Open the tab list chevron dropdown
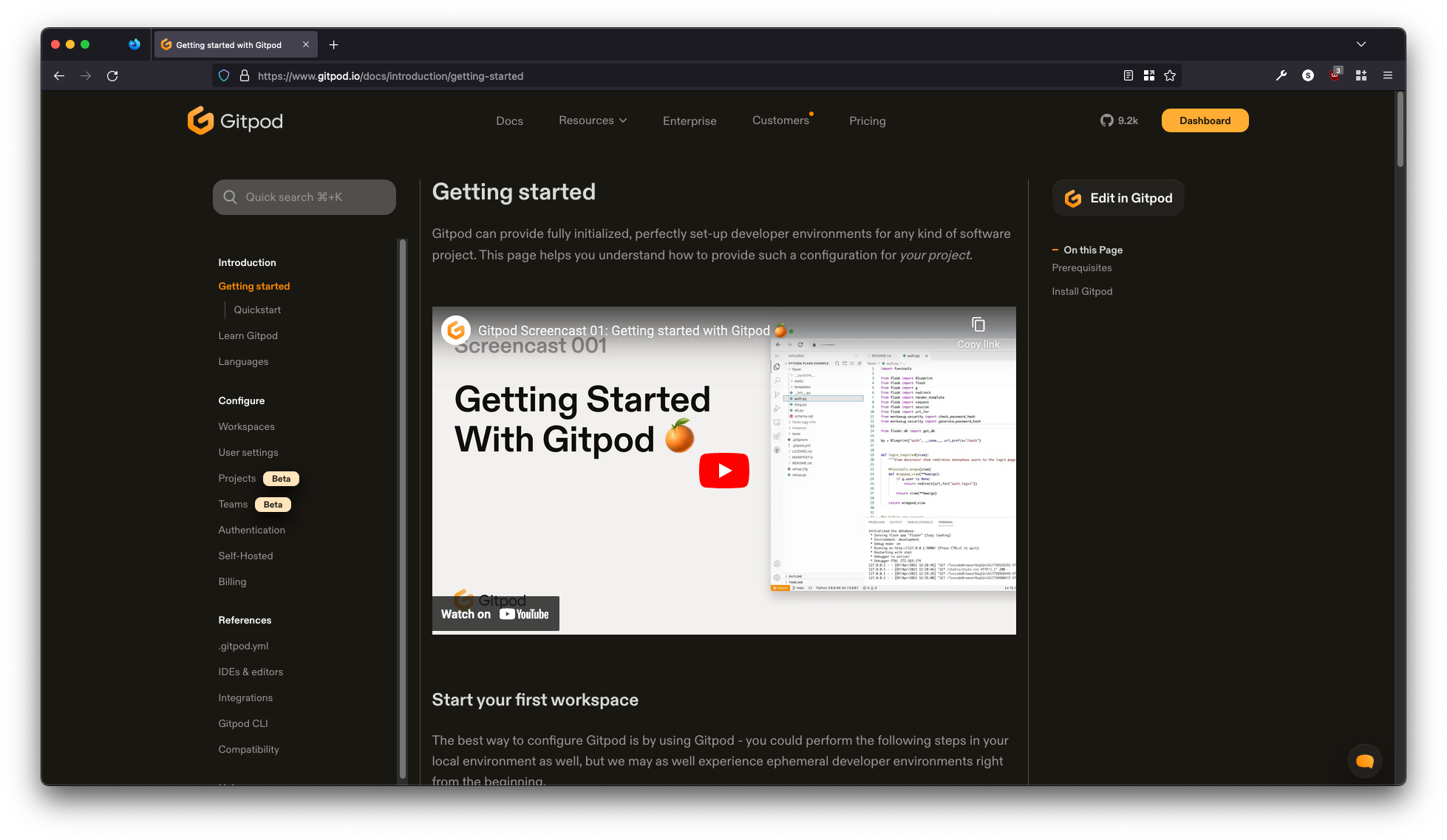Screen dimensions: 1447x840 (1361, 44)
